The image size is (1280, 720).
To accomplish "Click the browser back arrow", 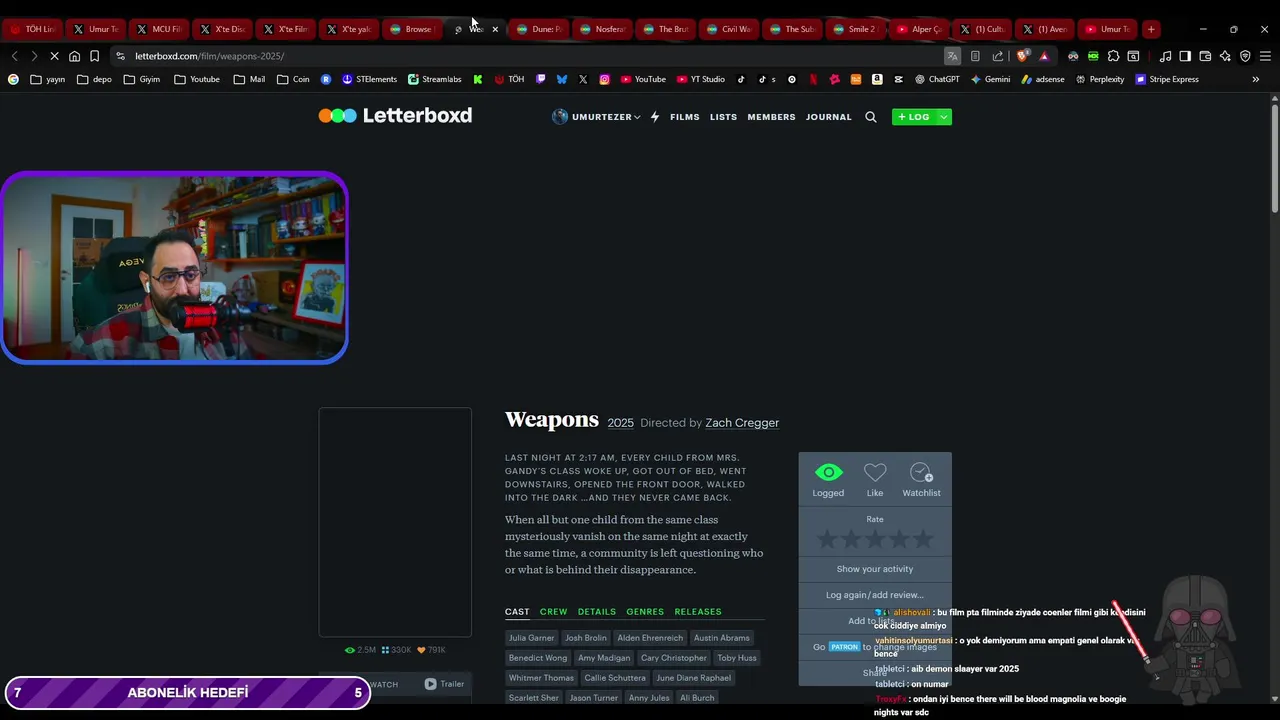I will coord(14,56).
